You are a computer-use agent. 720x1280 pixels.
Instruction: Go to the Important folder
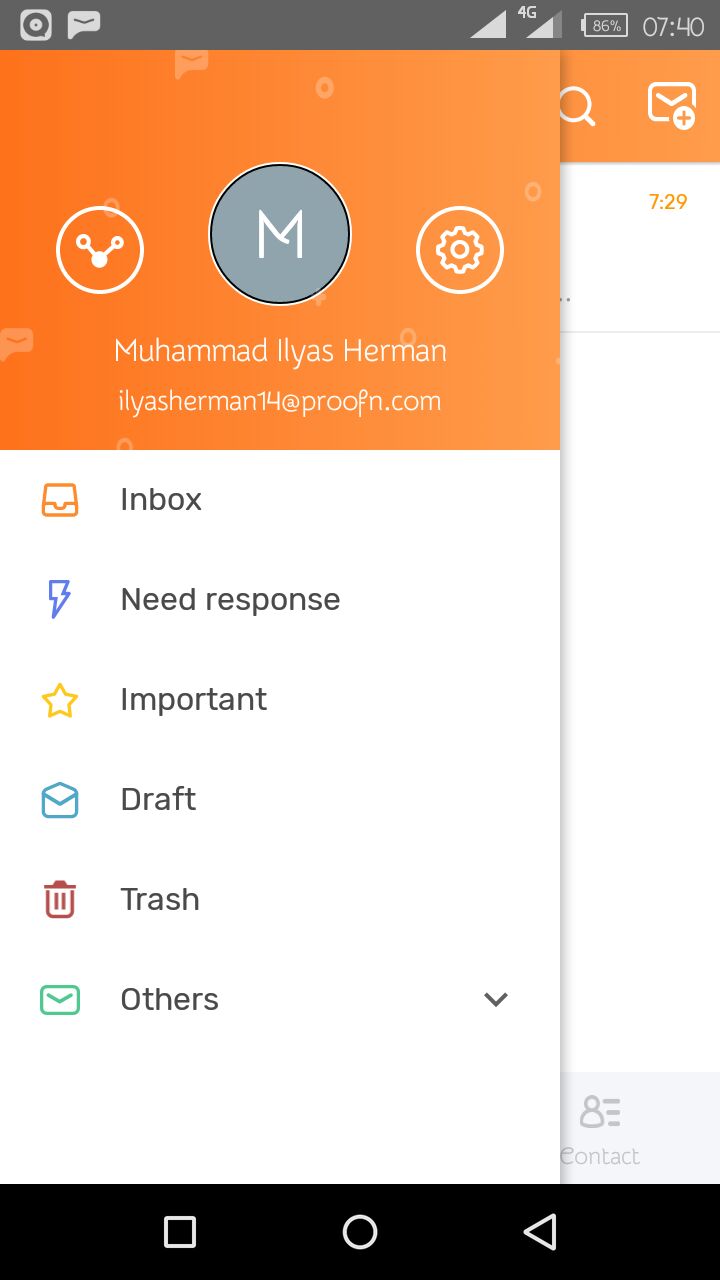[193, 699]
